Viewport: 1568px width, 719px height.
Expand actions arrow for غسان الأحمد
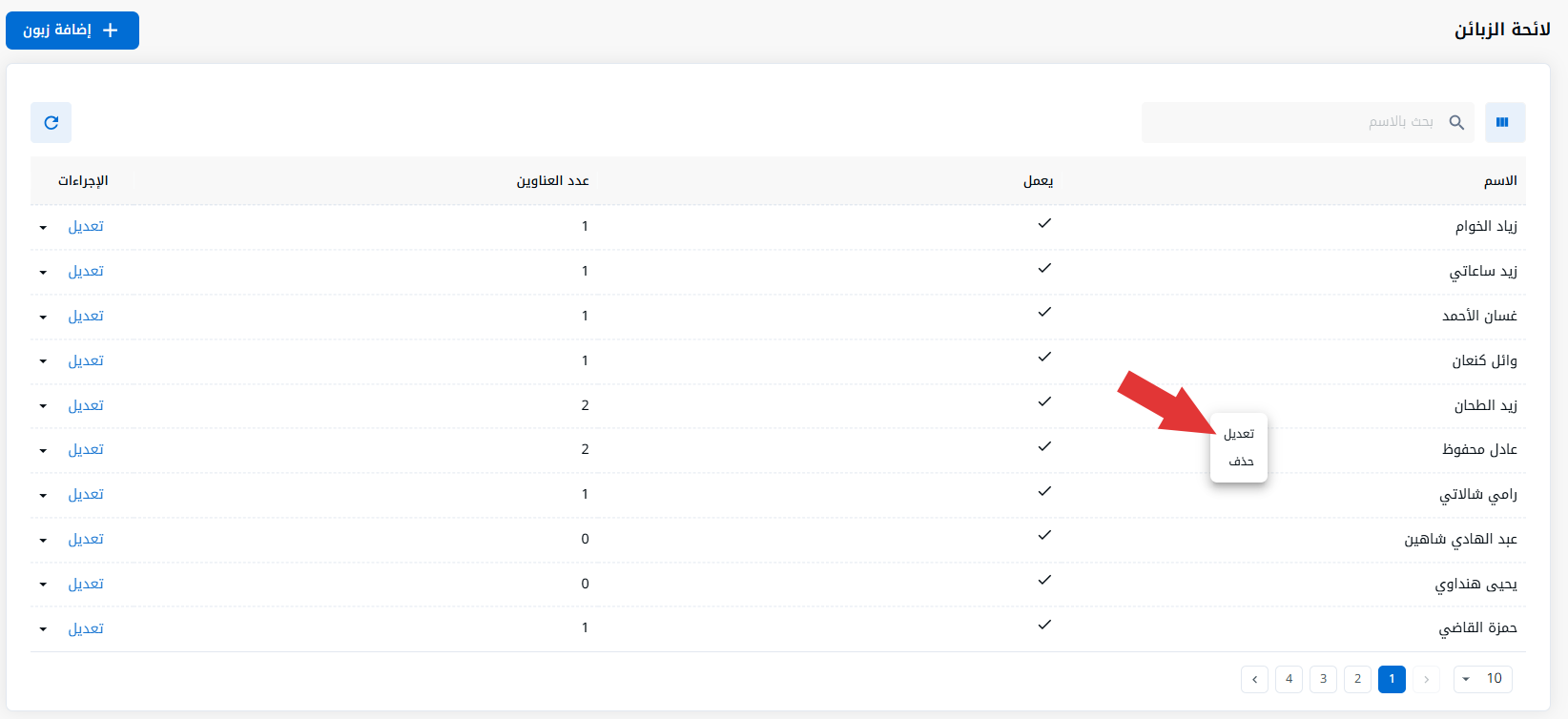coord(43,318)
